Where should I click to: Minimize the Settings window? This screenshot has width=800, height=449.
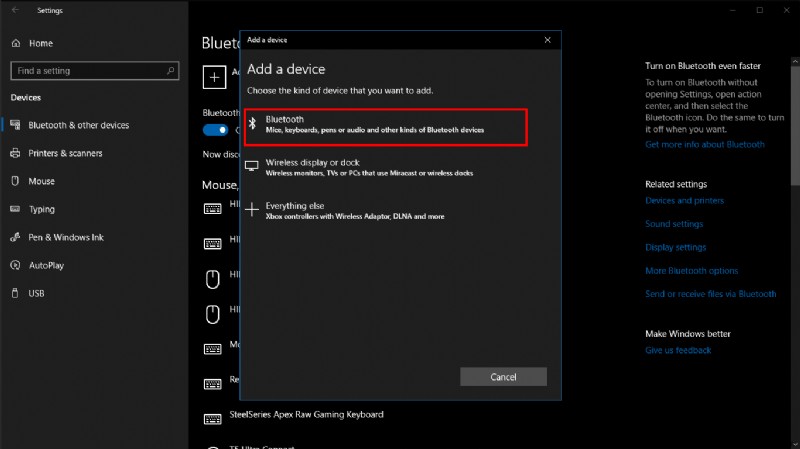pos(733,10)
